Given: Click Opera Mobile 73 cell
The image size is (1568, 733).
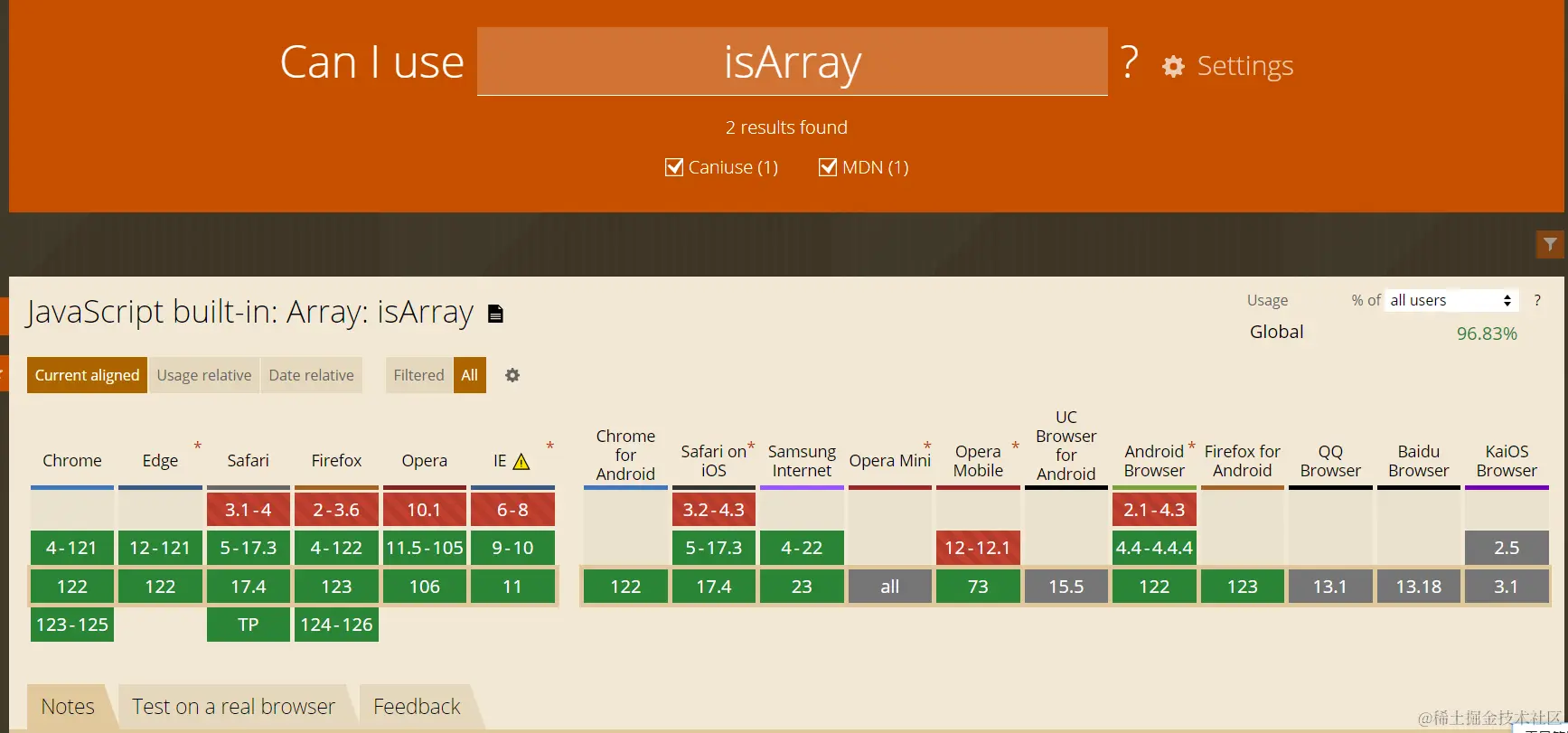Looking at the screenshot, I should [x=978, y=587].
